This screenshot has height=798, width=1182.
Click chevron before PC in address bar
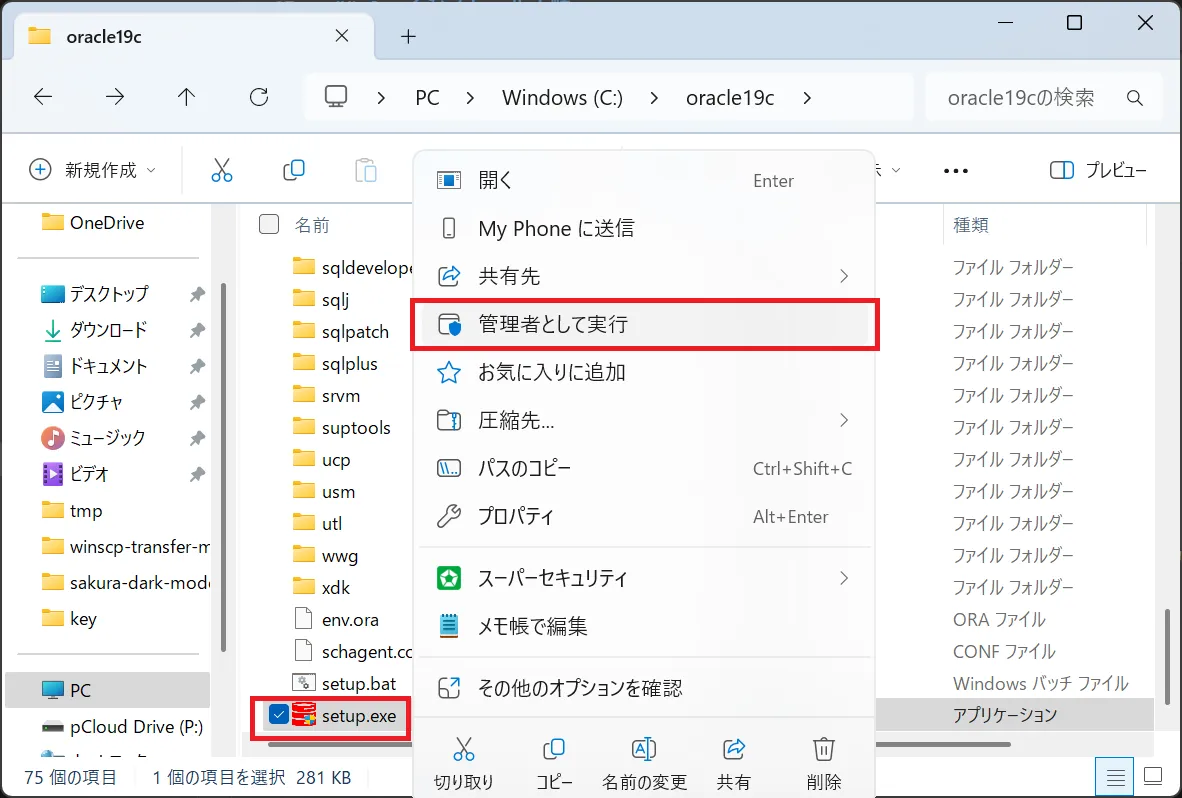click(x=381, y=98)
